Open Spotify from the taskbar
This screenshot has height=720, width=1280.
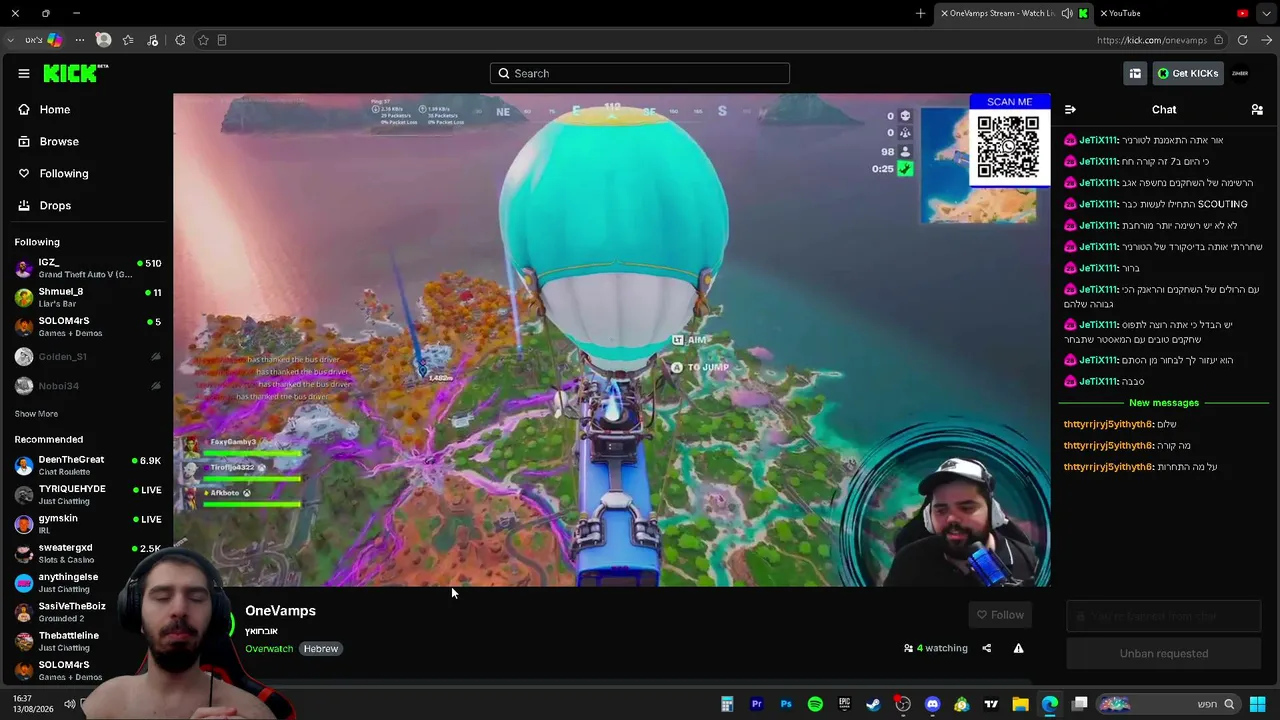click(x=815, y=704)
